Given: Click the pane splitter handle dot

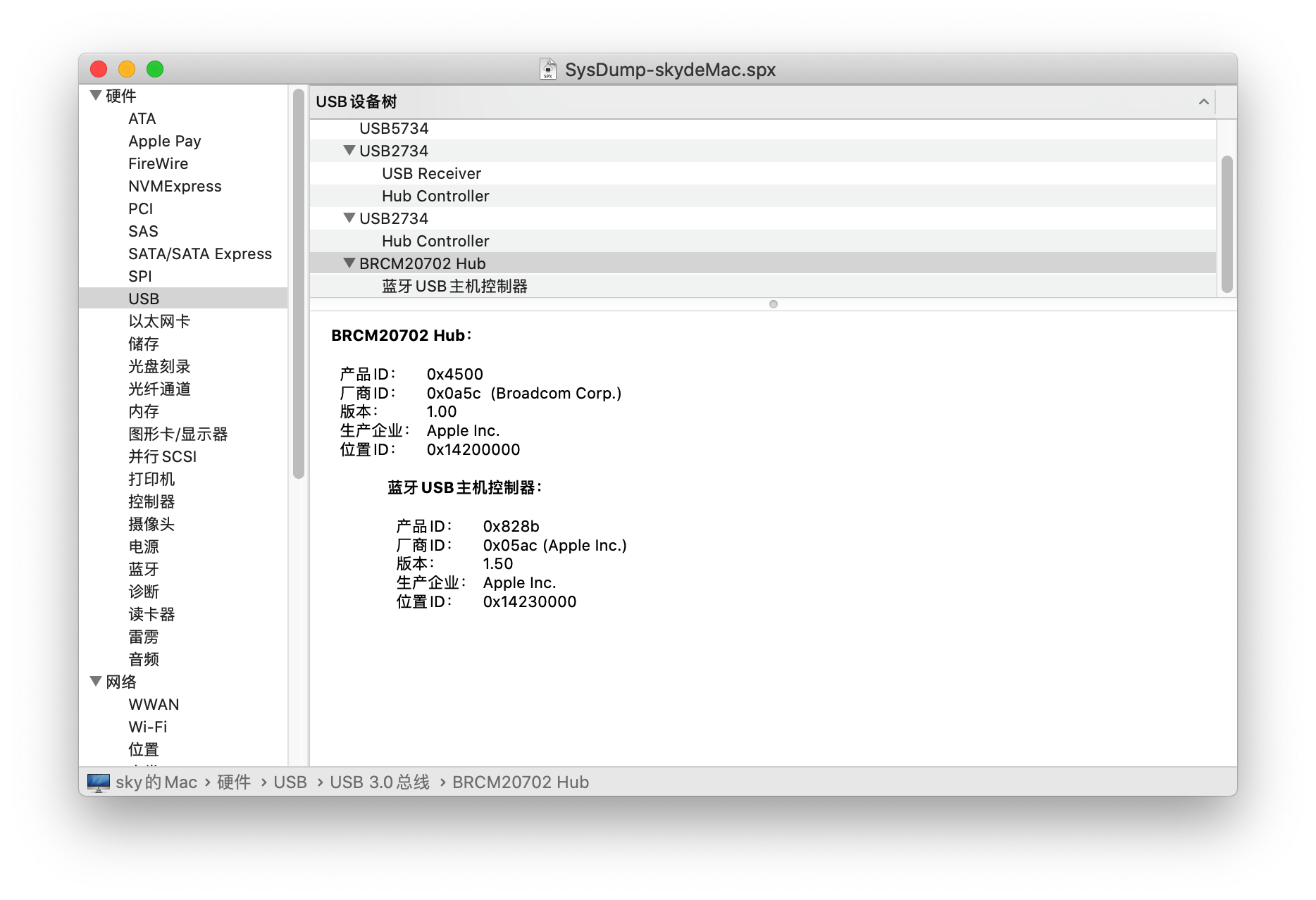Looking at the screenshot, I should (x=774, y=304).
